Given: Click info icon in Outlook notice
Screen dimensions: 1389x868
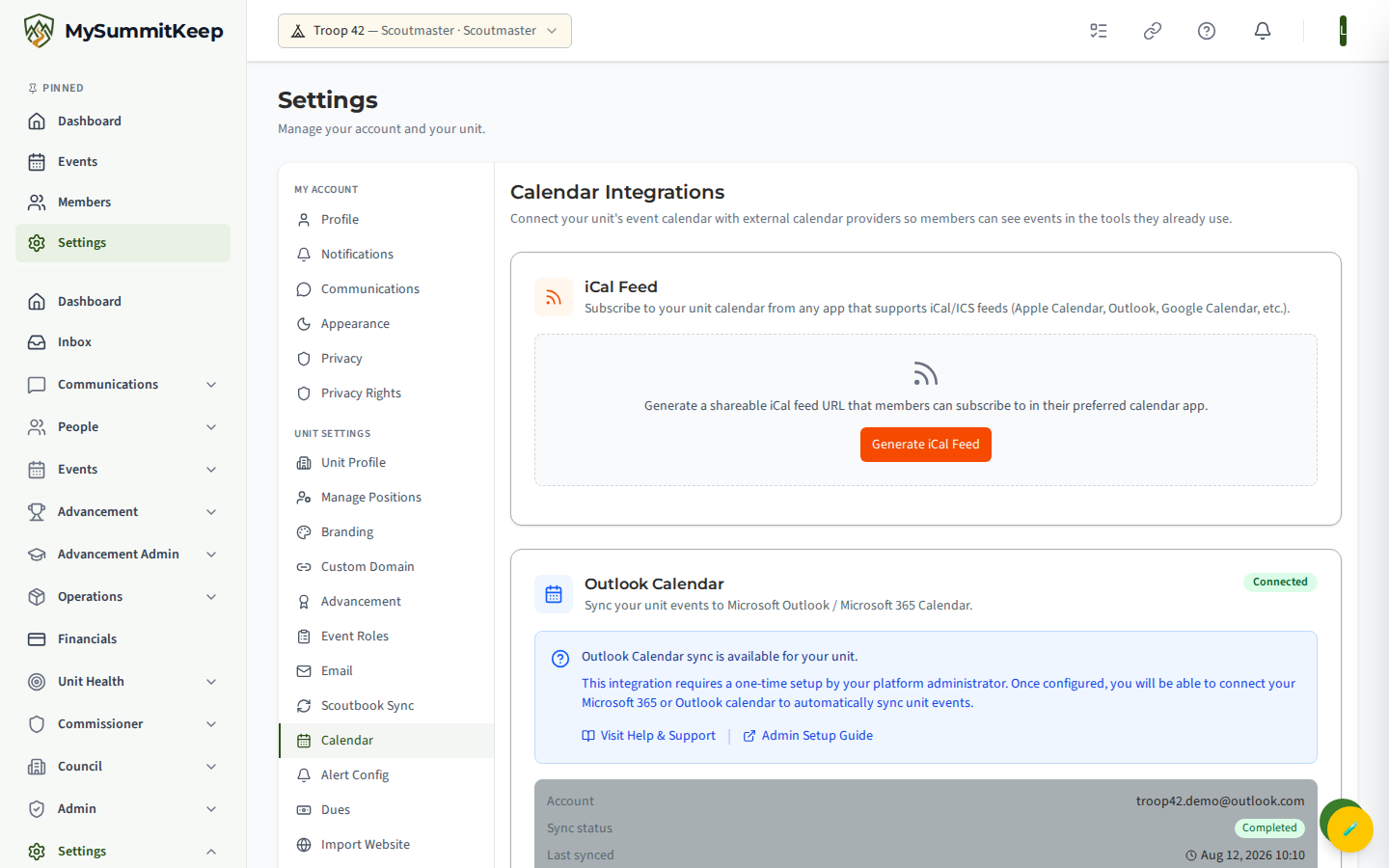Looking at the screenshot, I should pos(560,659).
